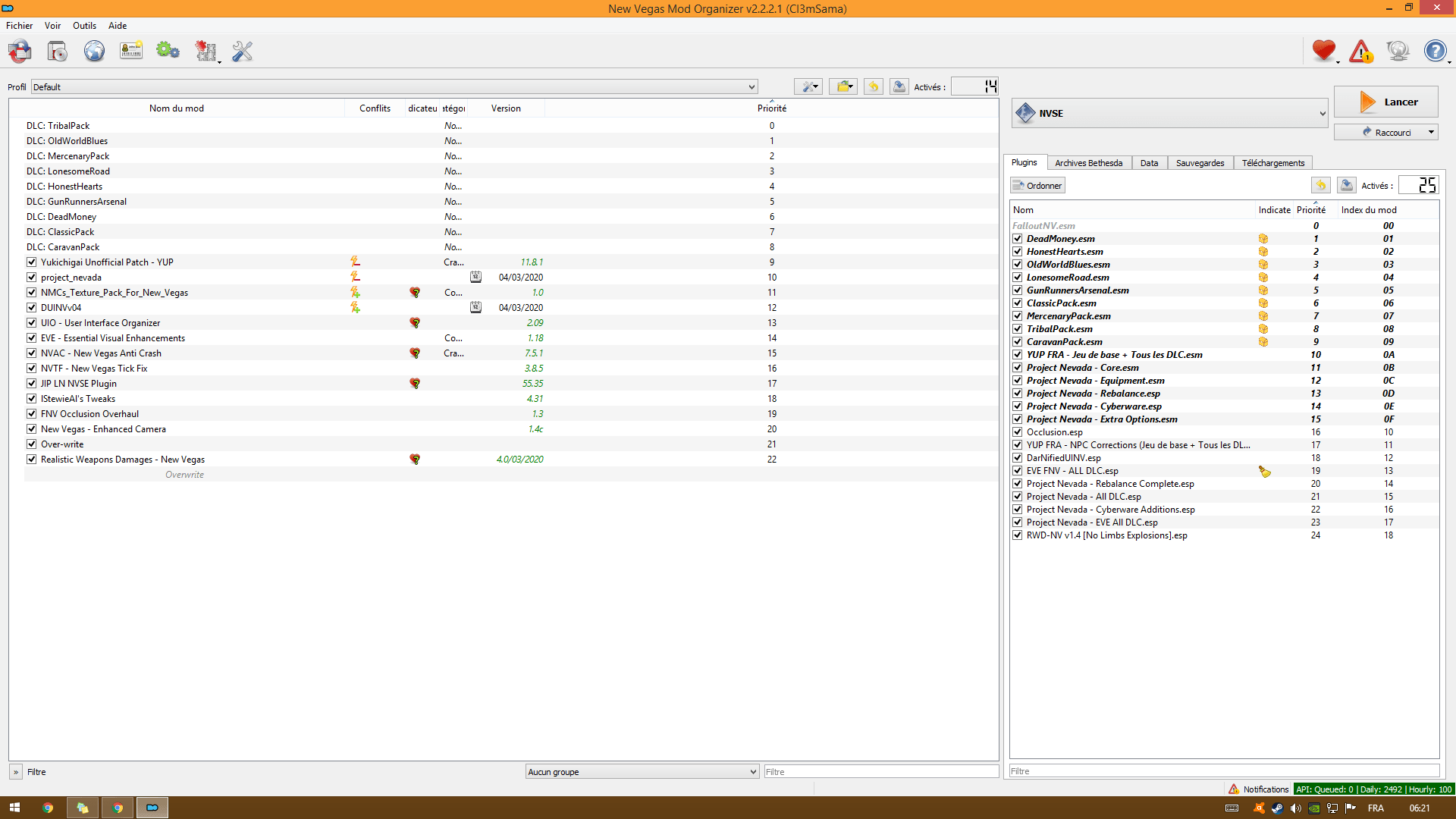Open the Profil Default dropdown

(x=394, y=86)
